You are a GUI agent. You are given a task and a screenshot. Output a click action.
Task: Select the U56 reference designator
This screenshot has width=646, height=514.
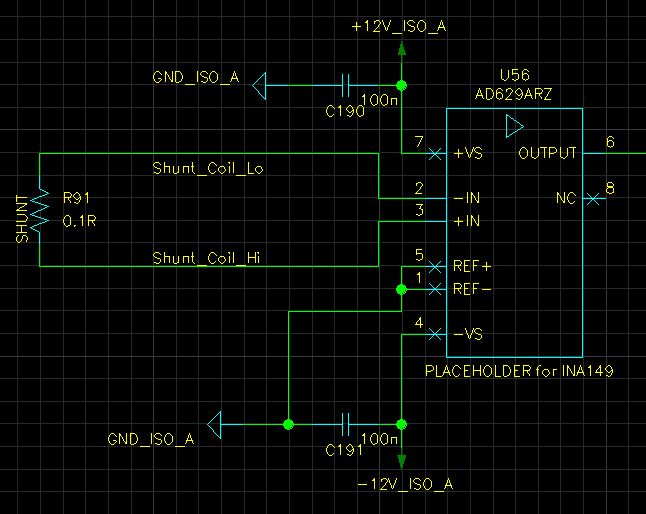[x=515, y=75]
